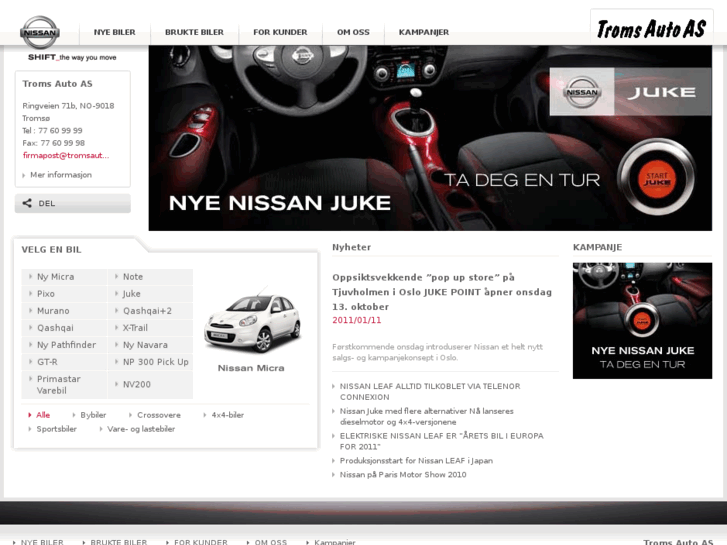The height and width of the screenshot is (545, 727).
Task: Click the Nyheter section heading
Action: click(351, 247)
